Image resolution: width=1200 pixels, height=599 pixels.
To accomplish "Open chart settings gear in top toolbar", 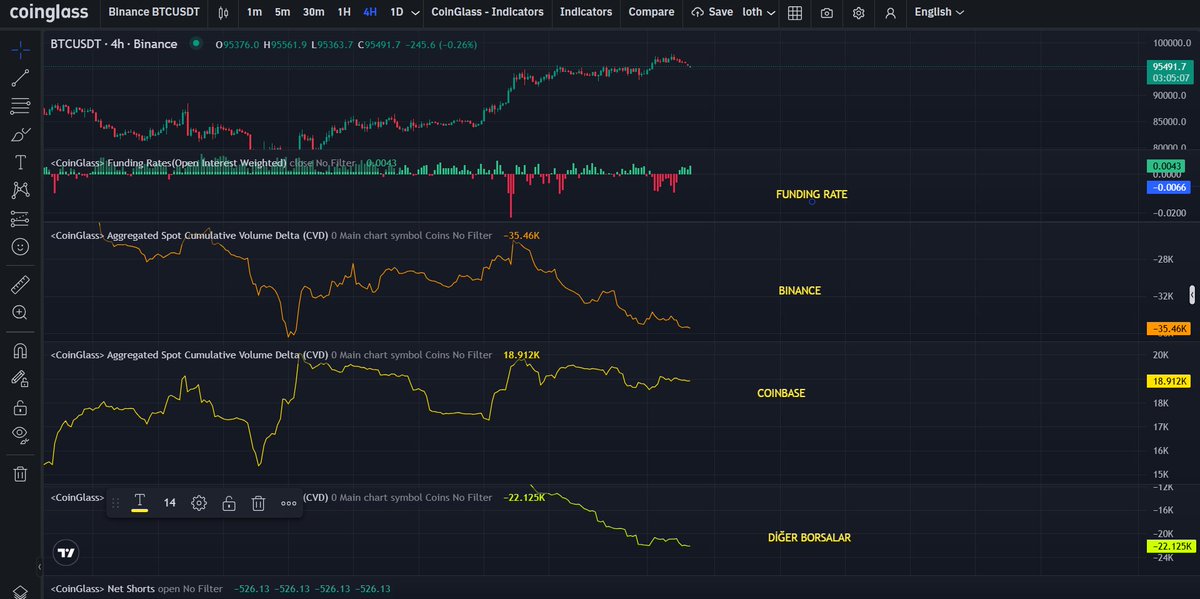I will tap(859, 13).
